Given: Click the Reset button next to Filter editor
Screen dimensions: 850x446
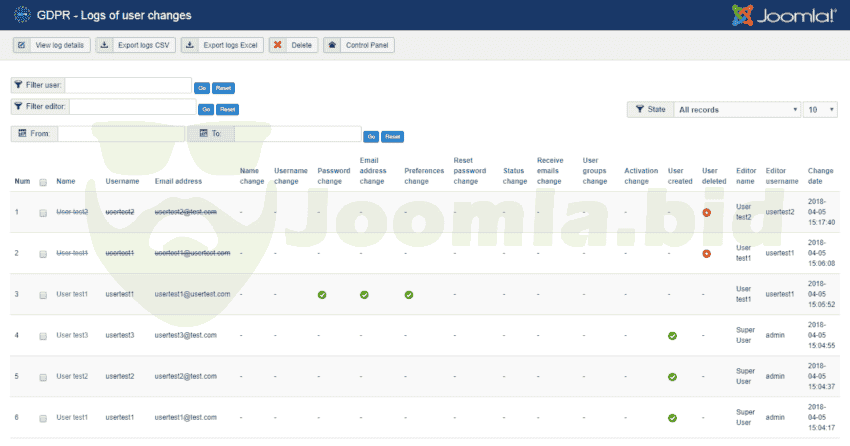Looking at the screenshot, I should (227, 109).
